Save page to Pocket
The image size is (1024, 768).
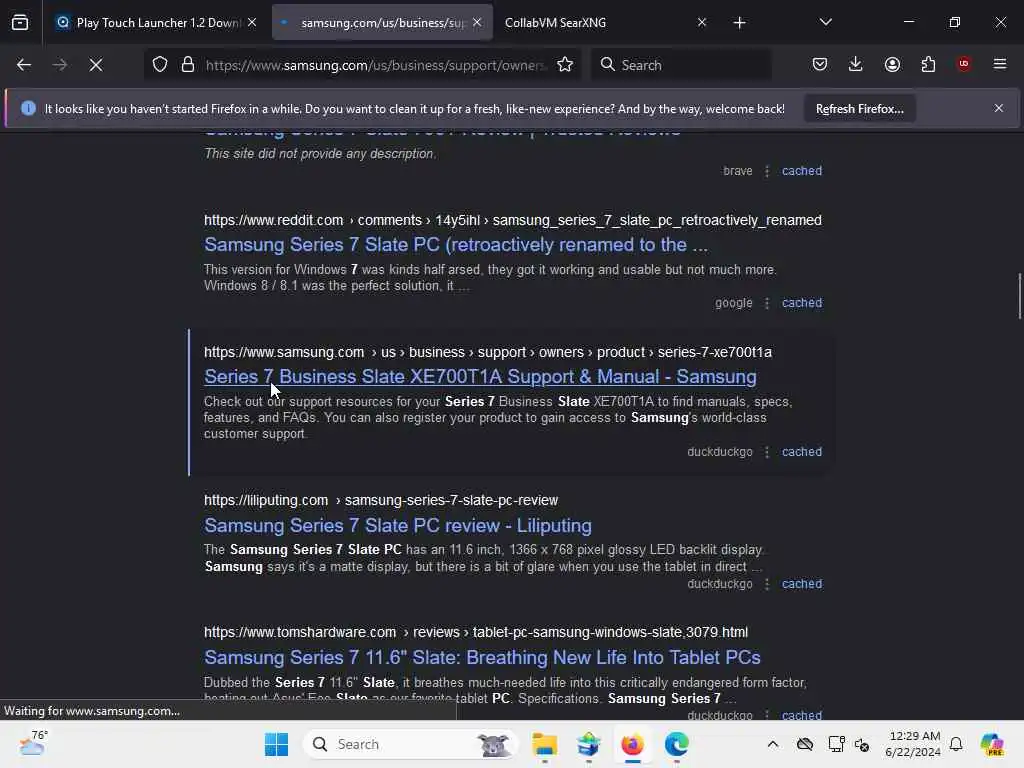point(820,64)
